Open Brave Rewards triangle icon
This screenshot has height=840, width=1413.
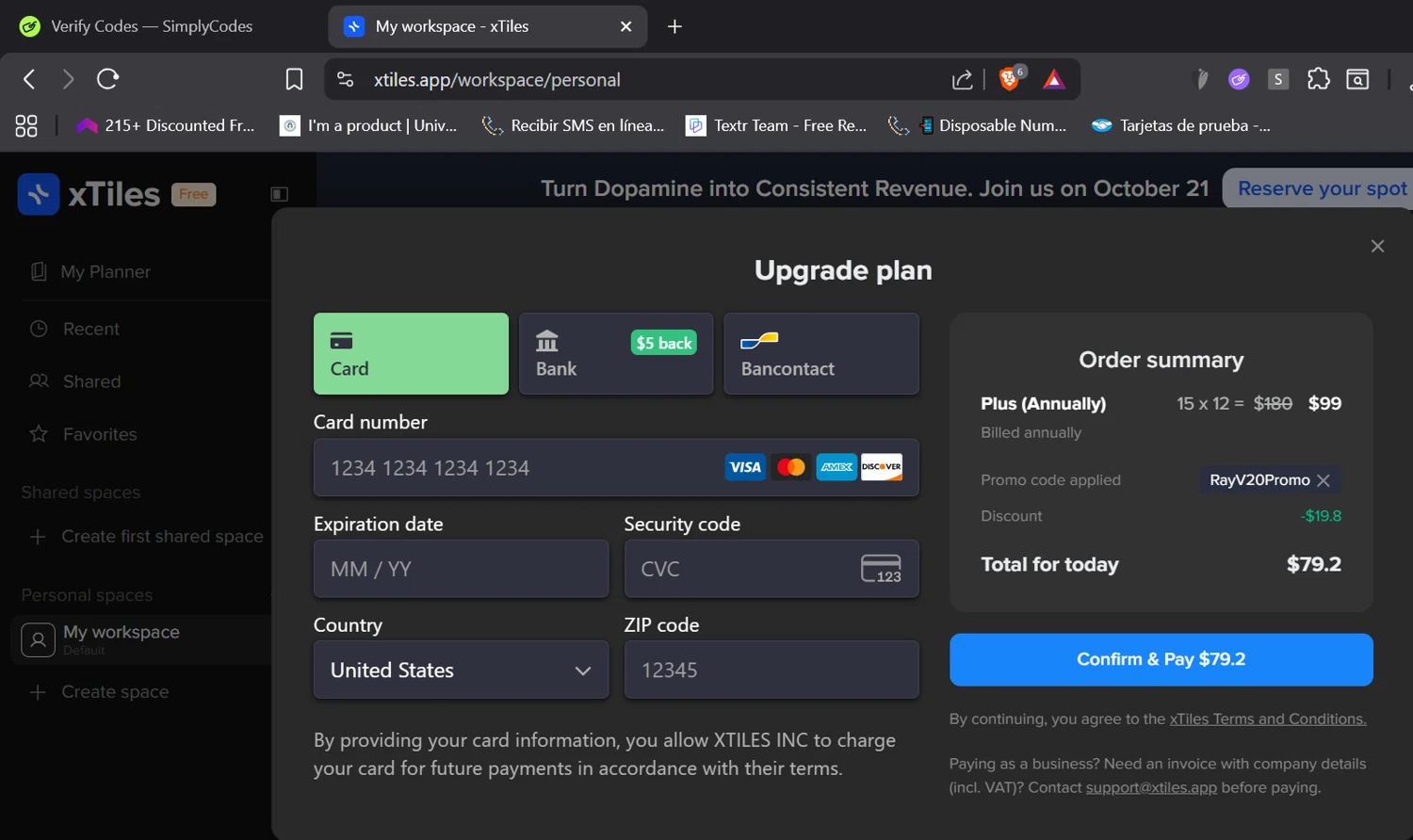coord(1054,80)
